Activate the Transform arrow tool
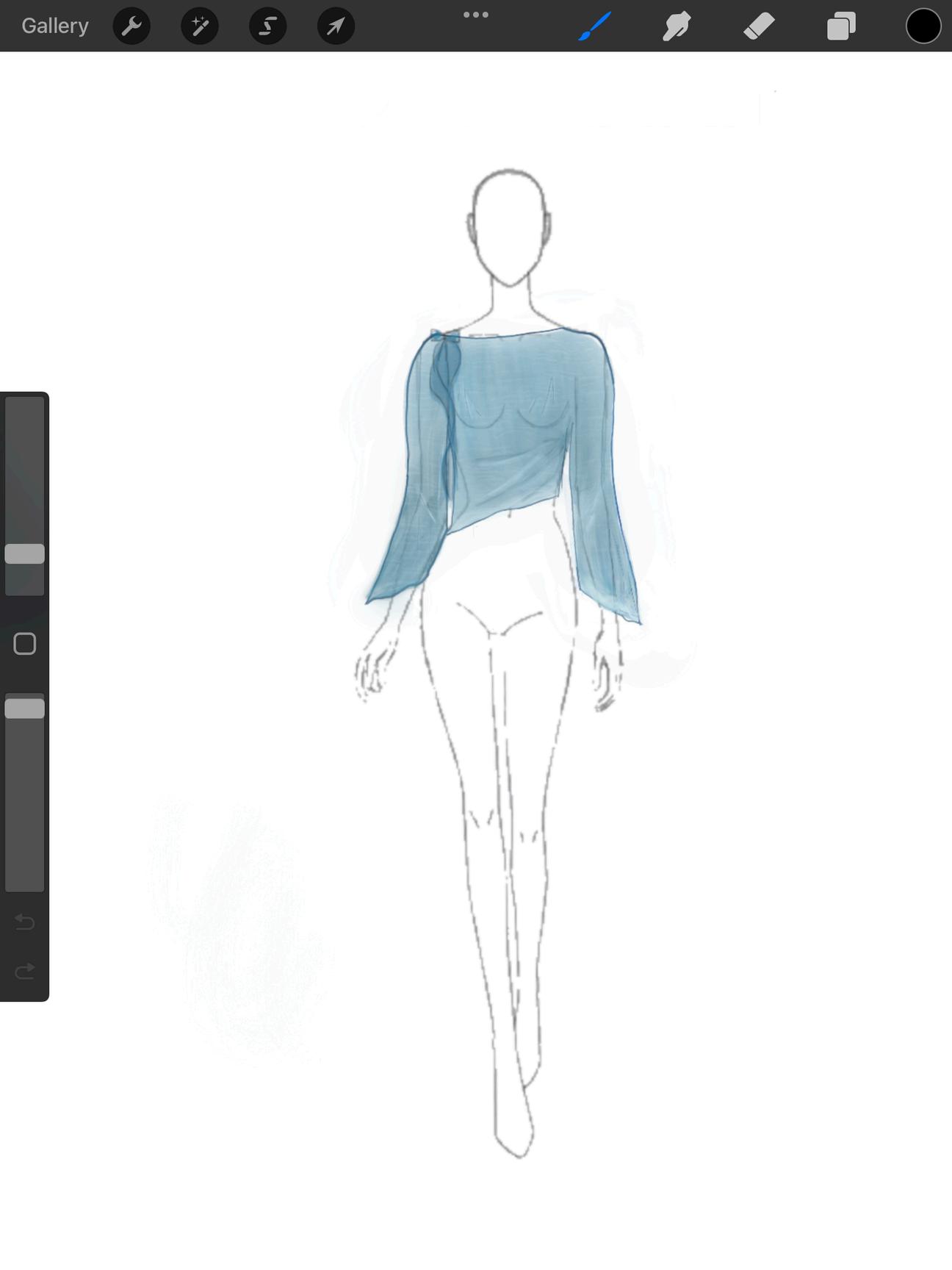This screenshot has height=1270, width=952. click(x=336, y=26)
